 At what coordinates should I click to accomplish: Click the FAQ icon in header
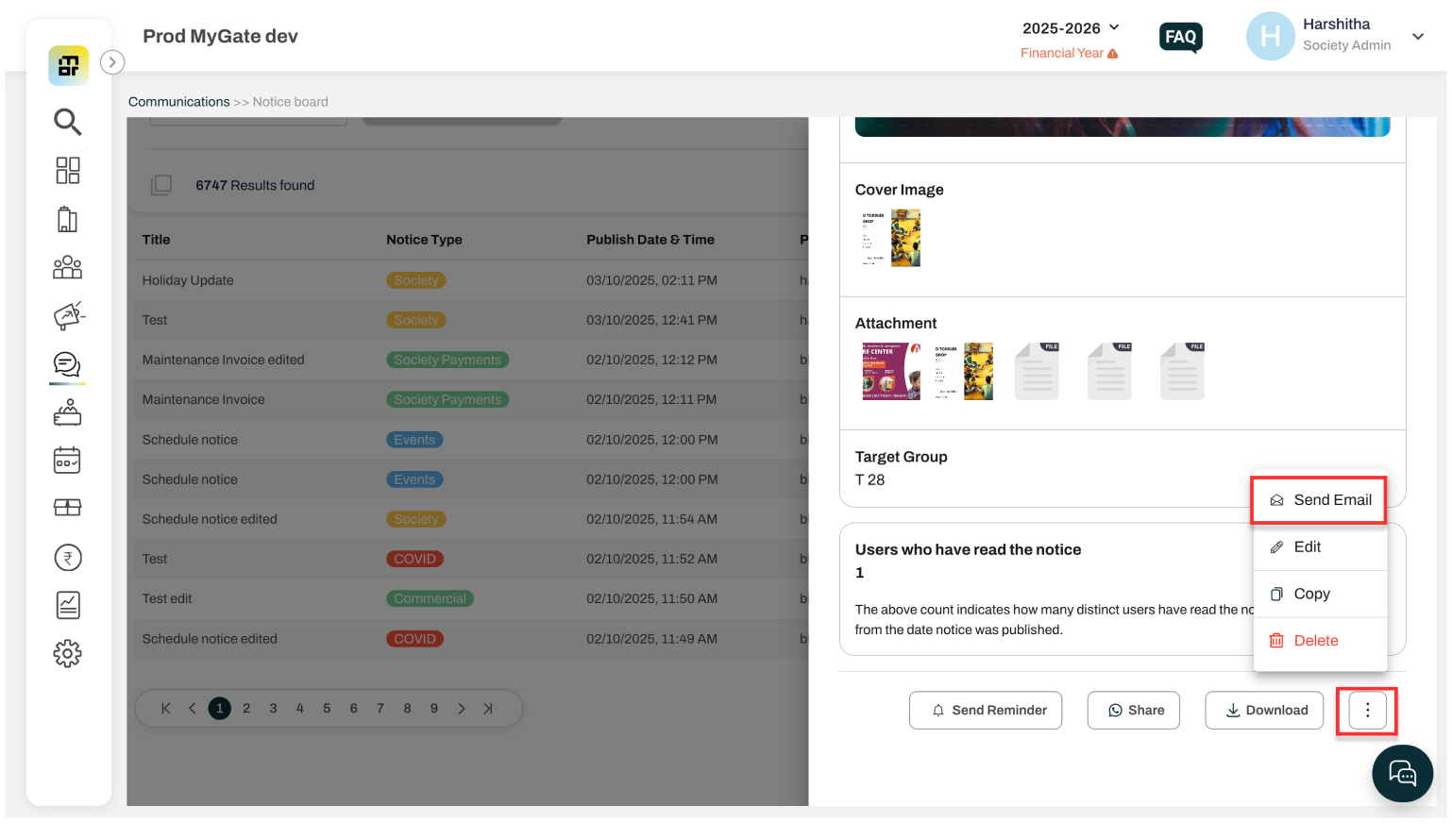click(x=1180, y=38)
